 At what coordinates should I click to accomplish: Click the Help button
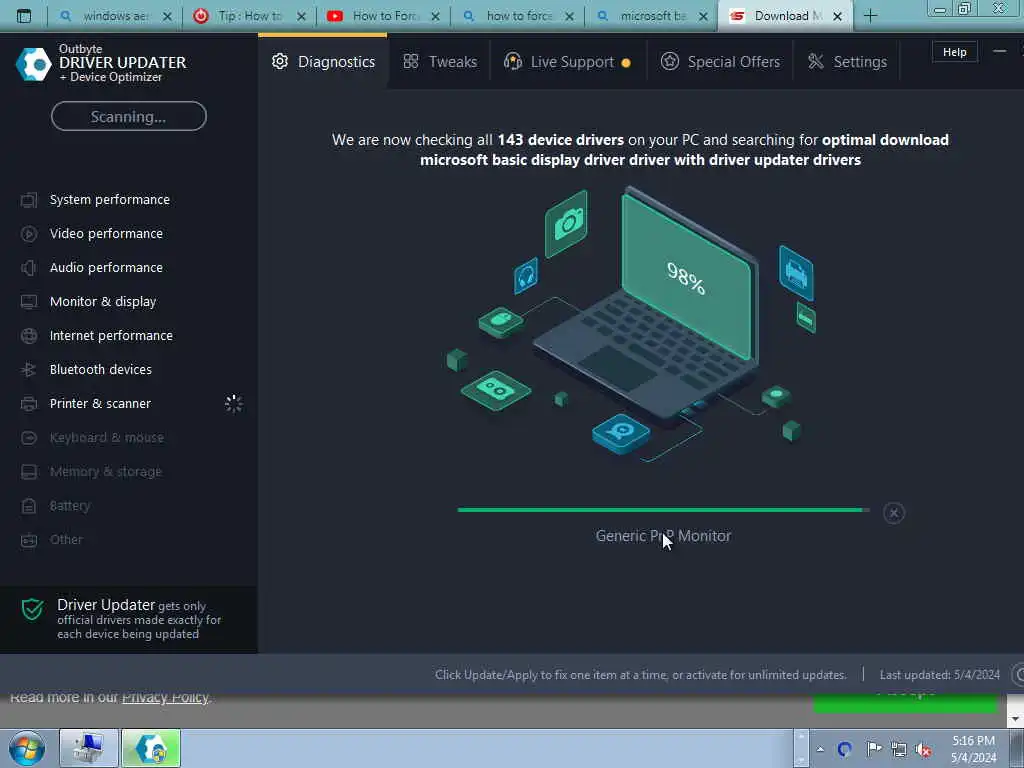point(954,52)
